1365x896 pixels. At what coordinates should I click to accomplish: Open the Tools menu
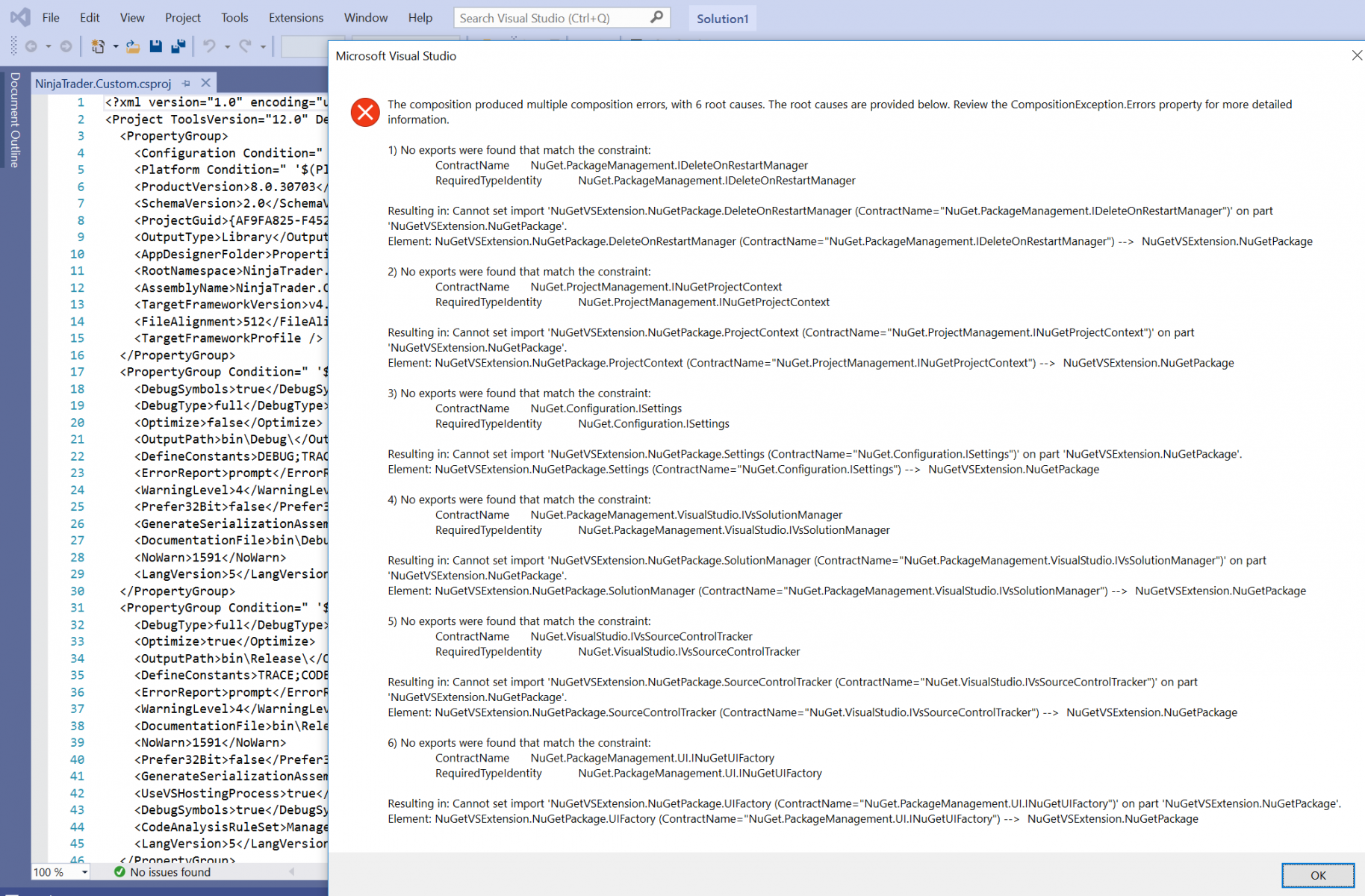point(234,17)
